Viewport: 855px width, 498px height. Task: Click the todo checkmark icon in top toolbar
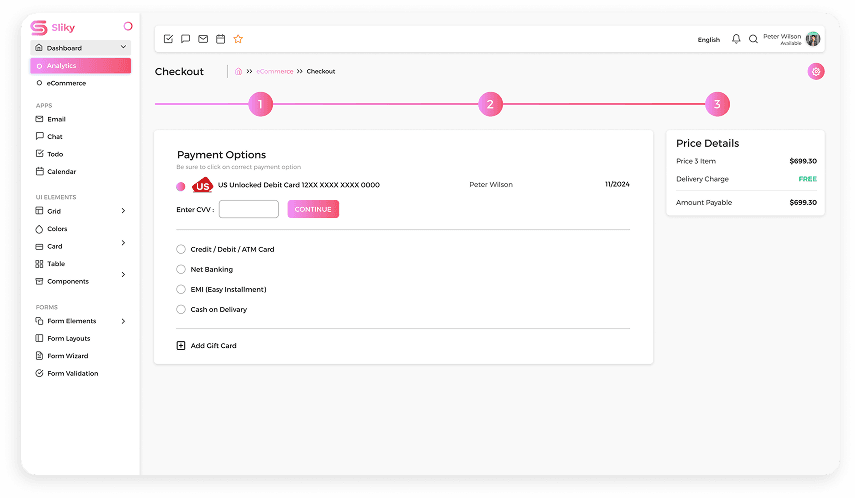(x=168, y=39)
